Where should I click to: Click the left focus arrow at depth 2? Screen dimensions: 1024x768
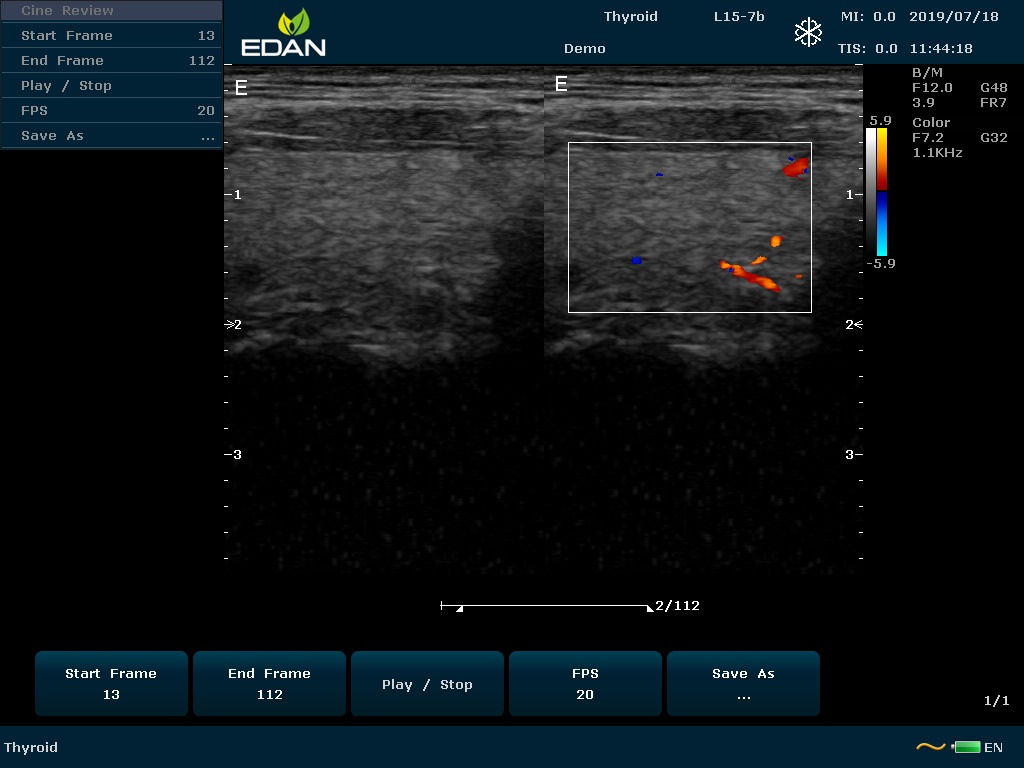[230, 324]
